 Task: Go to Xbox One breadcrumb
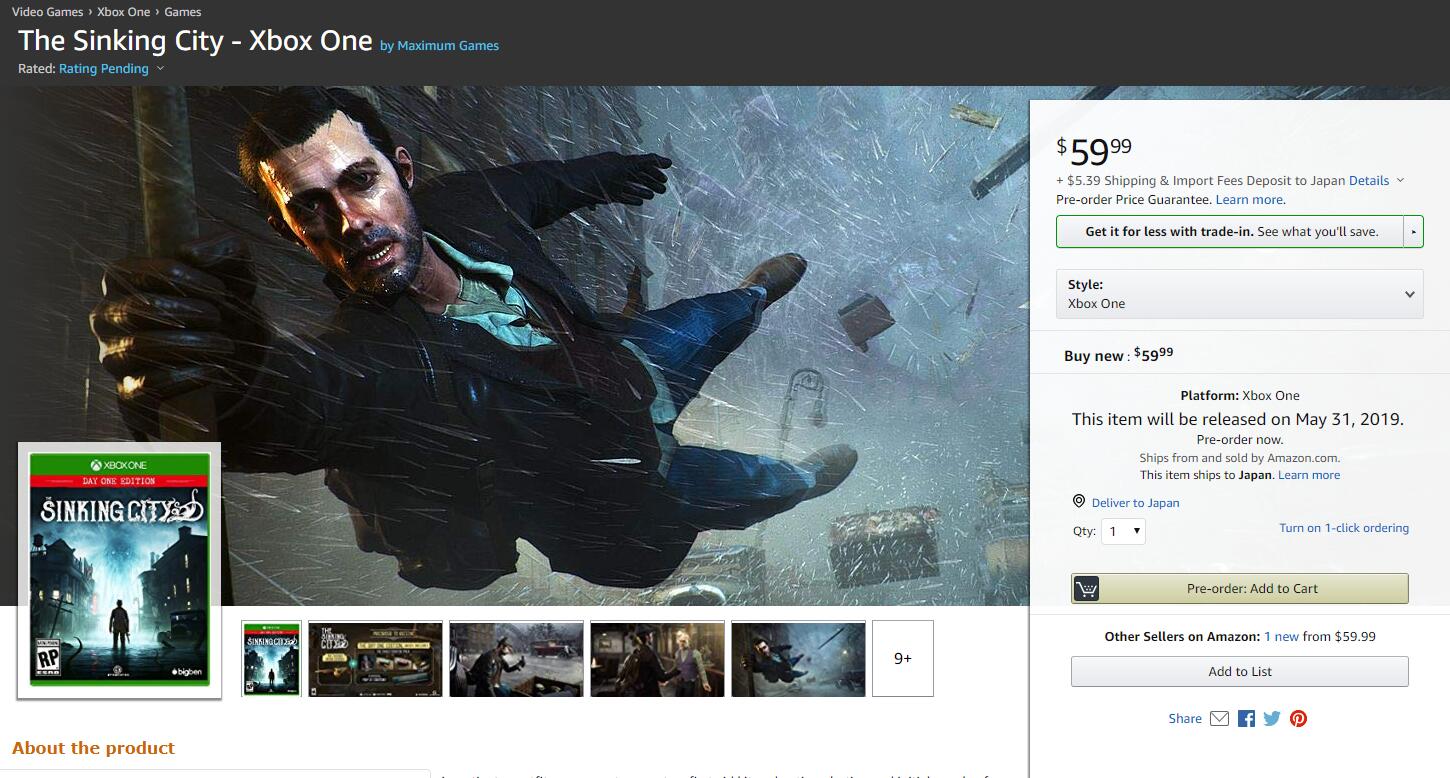coord(123,12)
